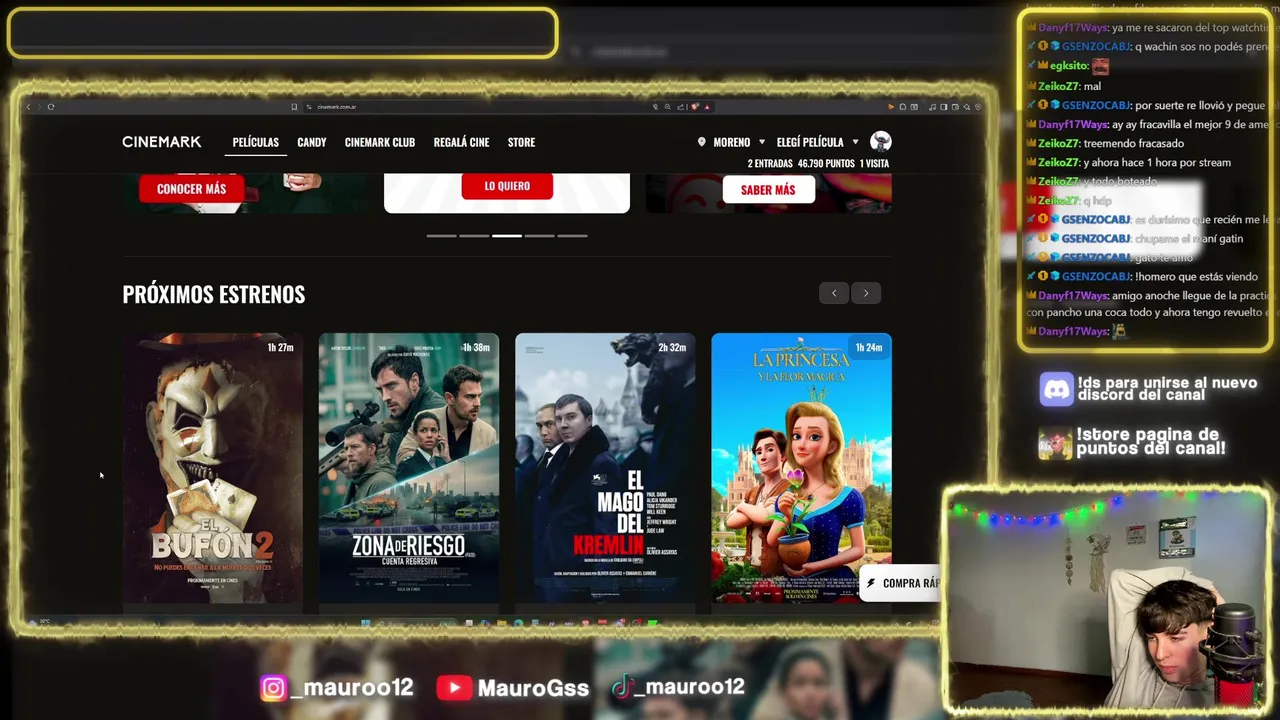Click the streamer webcam feed
Viewport: 1280px width, 720px height.
pyautogui.click(x=1106, y=600)
